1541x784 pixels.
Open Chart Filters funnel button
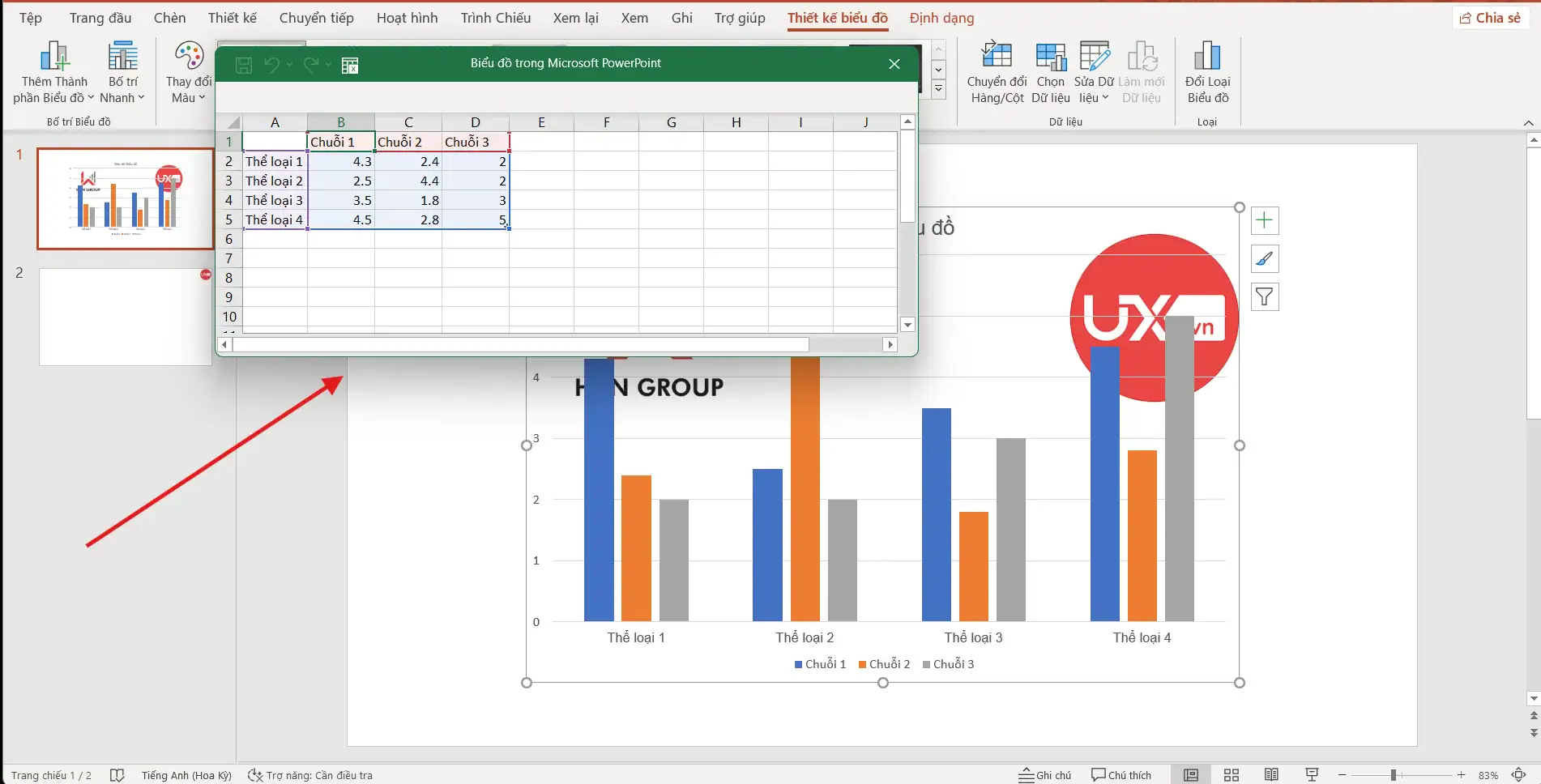(x=1264, y=297)
